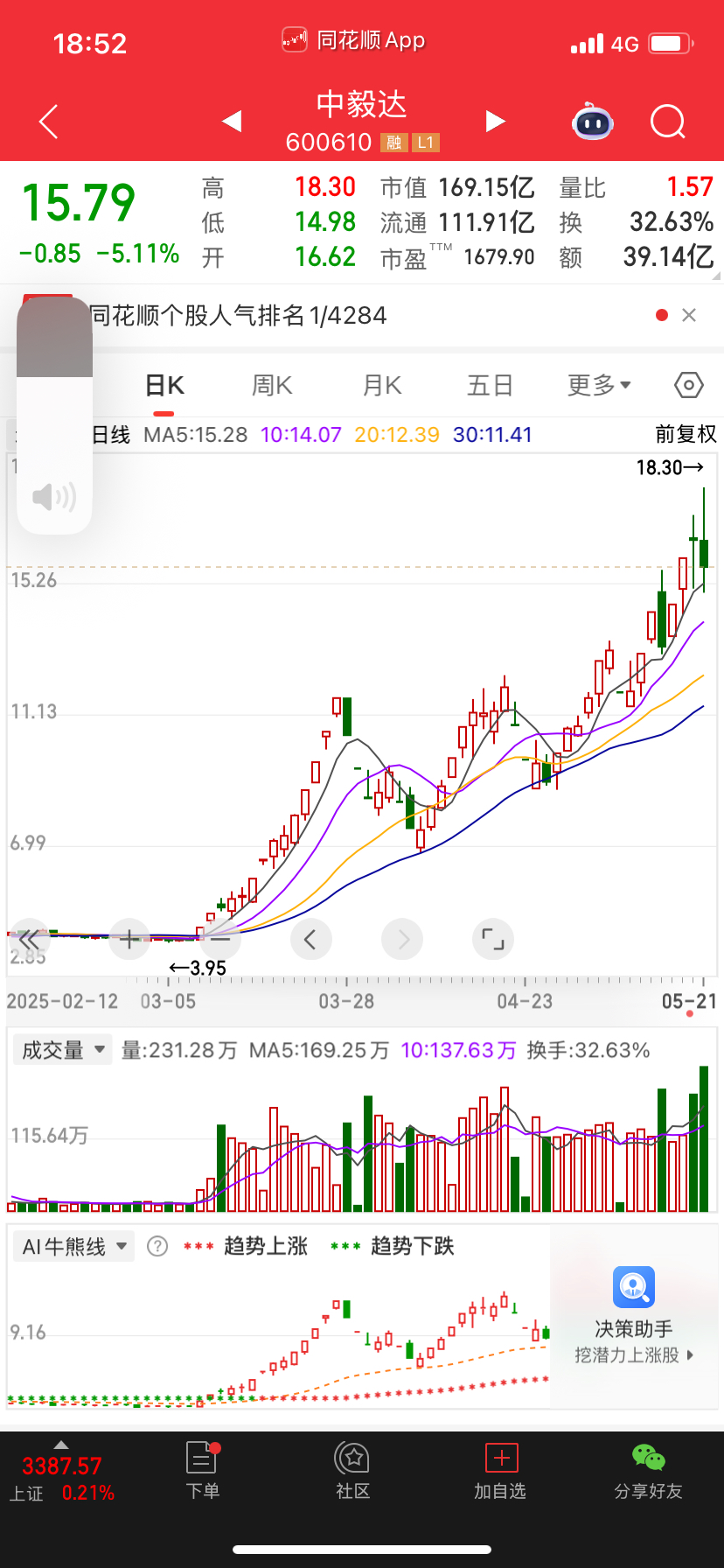Viewport: 724px width, 1568px height.
Task: Tap the blue 30:11.41 MA label
Action: 492,435
